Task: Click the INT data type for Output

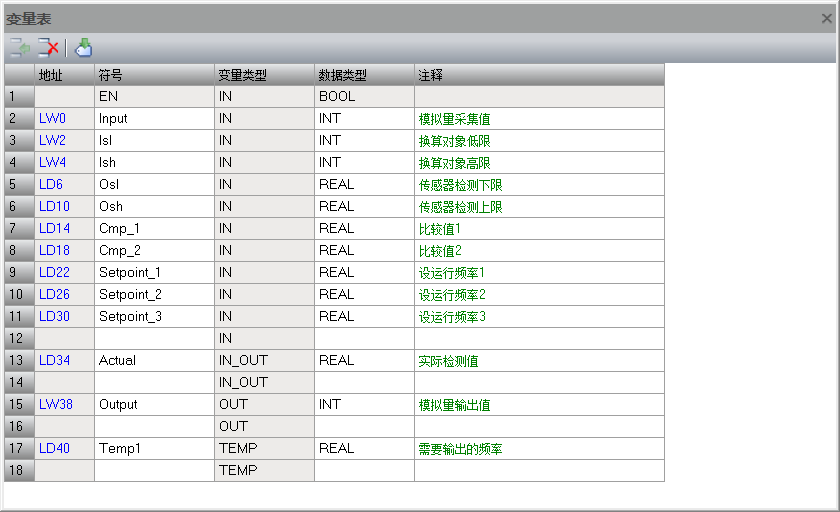Action: pos(364,404)
